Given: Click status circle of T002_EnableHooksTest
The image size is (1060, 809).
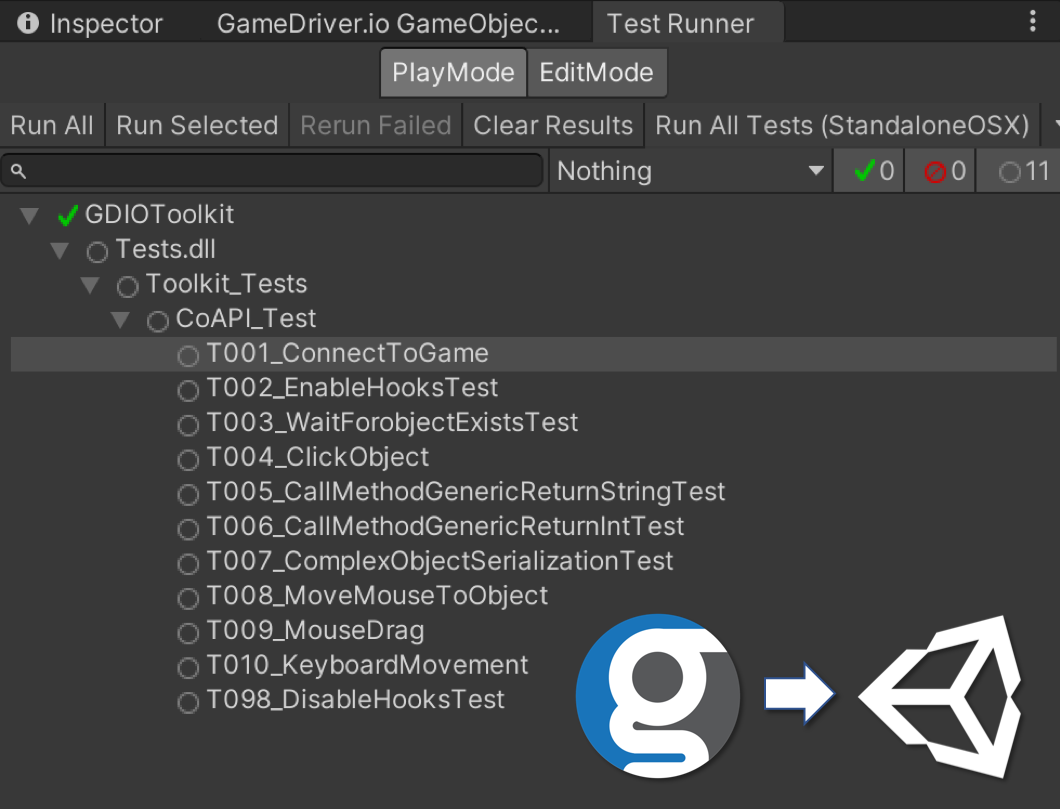Looking at the screenshot, I should pyautogui.click(x=188, y=390).
